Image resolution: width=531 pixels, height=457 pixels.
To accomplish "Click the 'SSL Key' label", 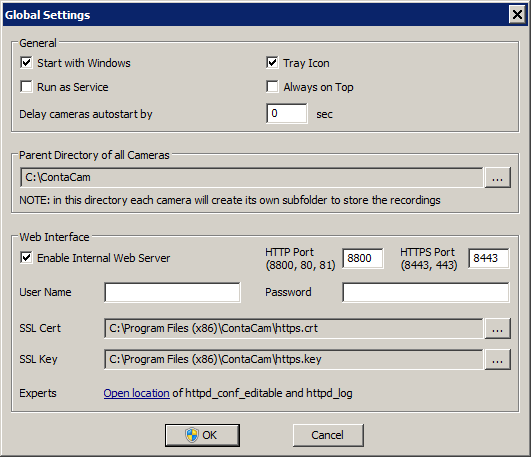I will point(38,359).
